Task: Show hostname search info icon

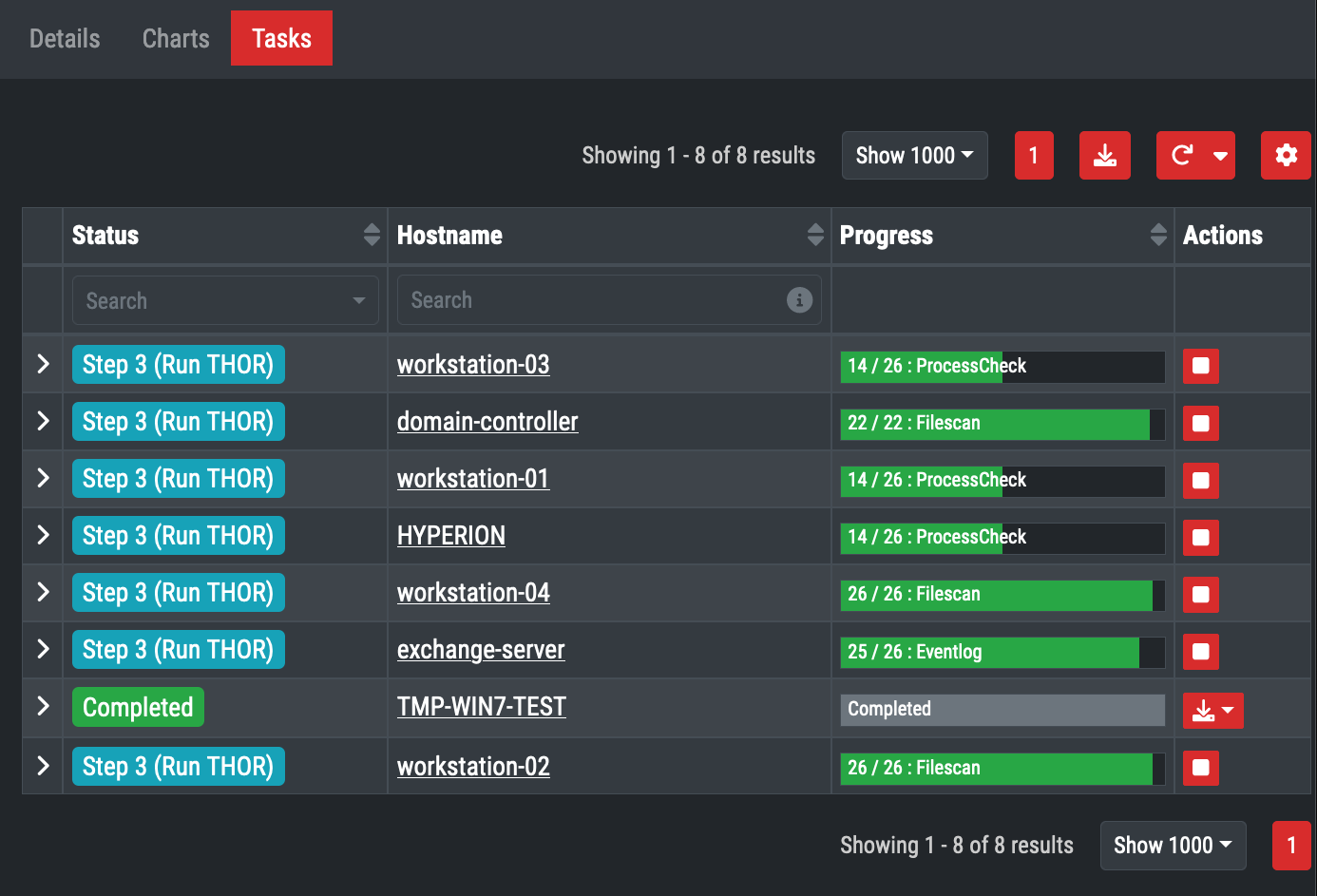Action: pos(799,300)
